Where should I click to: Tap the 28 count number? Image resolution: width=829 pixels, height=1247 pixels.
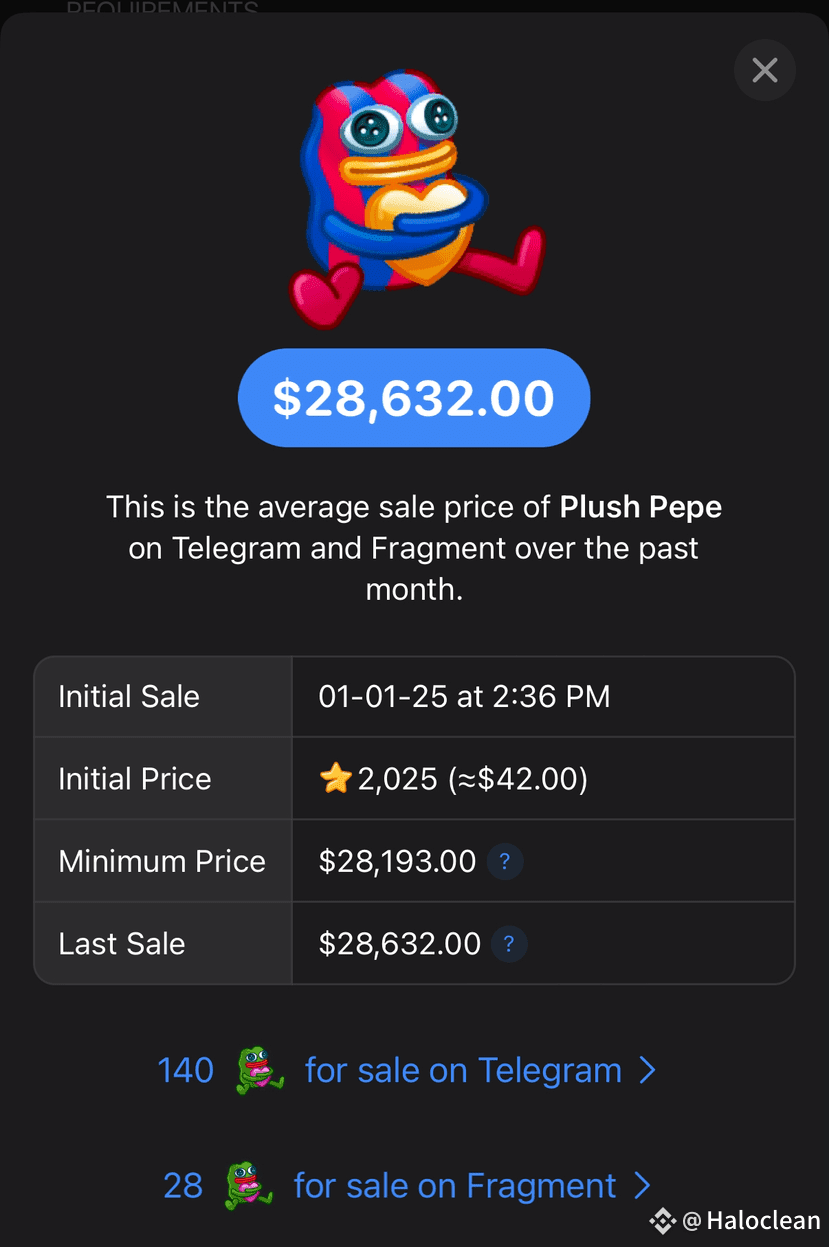(x=183, y=1187)
